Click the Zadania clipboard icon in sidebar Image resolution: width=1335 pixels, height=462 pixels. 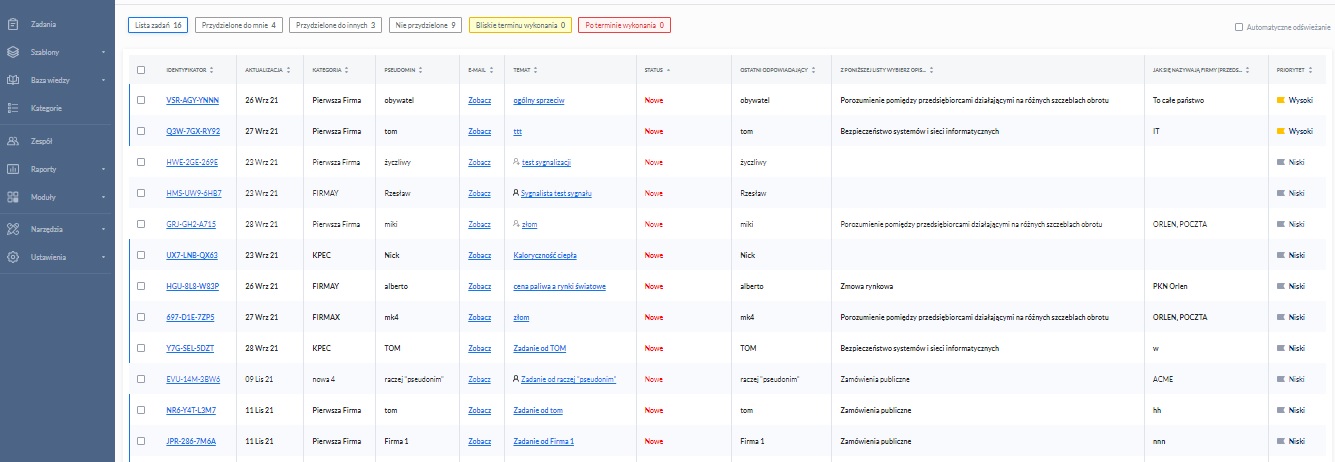click(x=13, y=22)
